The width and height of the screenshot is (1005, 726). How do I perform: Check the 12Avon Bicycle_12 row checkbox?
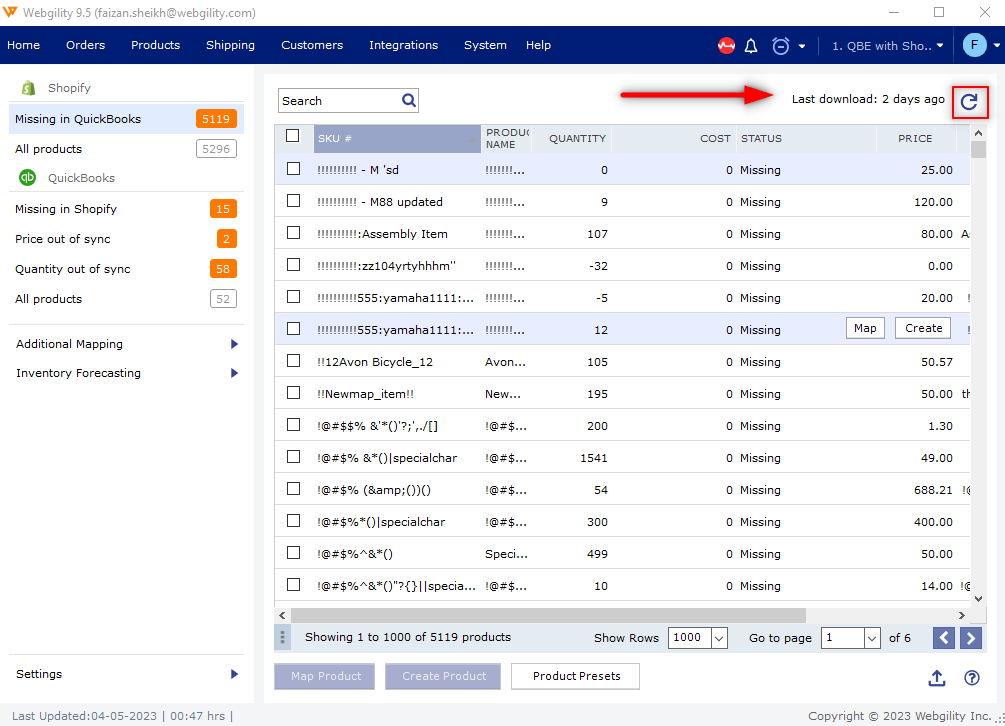click(x=294, y=361)
